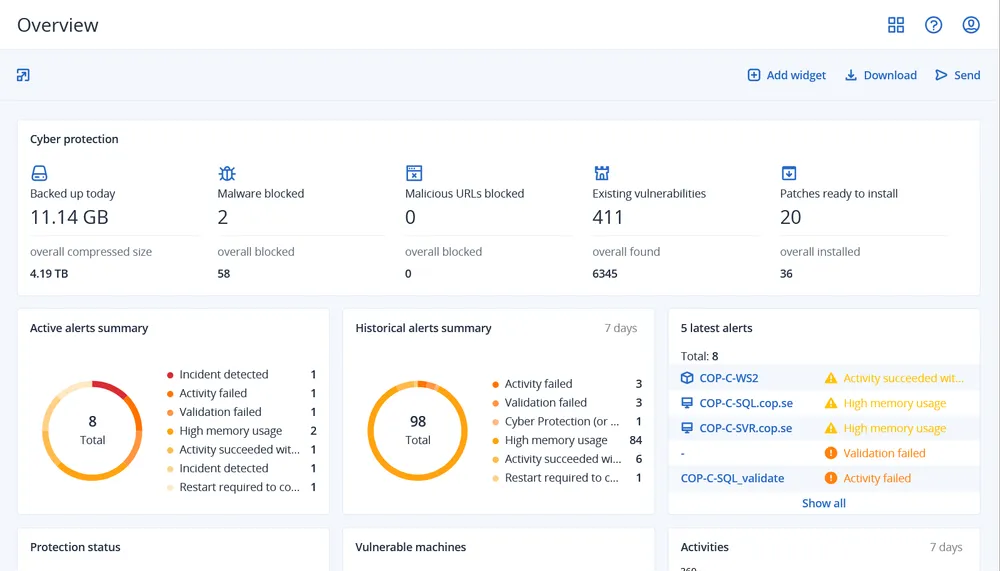
Task: Click warning triangle in COP-C-SQL.cop.se row
Action: [830, 403]
